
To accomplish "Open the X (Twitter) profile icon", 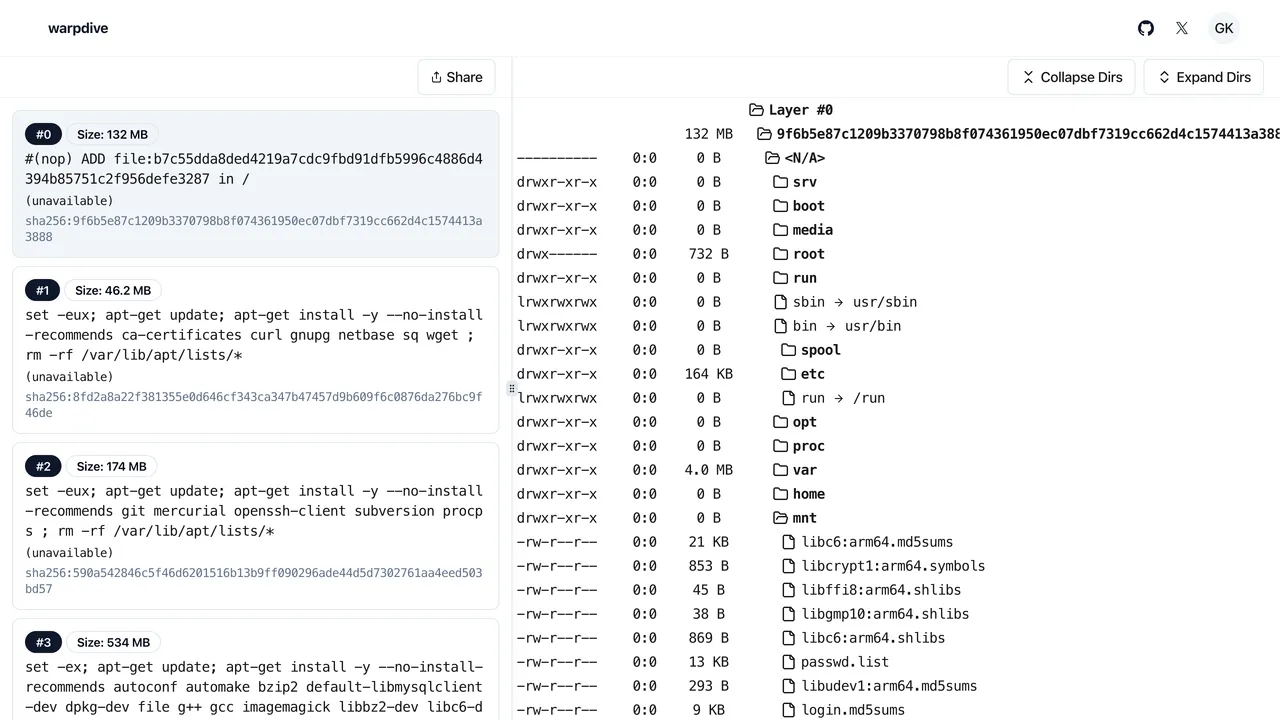I will [1181, 28].
